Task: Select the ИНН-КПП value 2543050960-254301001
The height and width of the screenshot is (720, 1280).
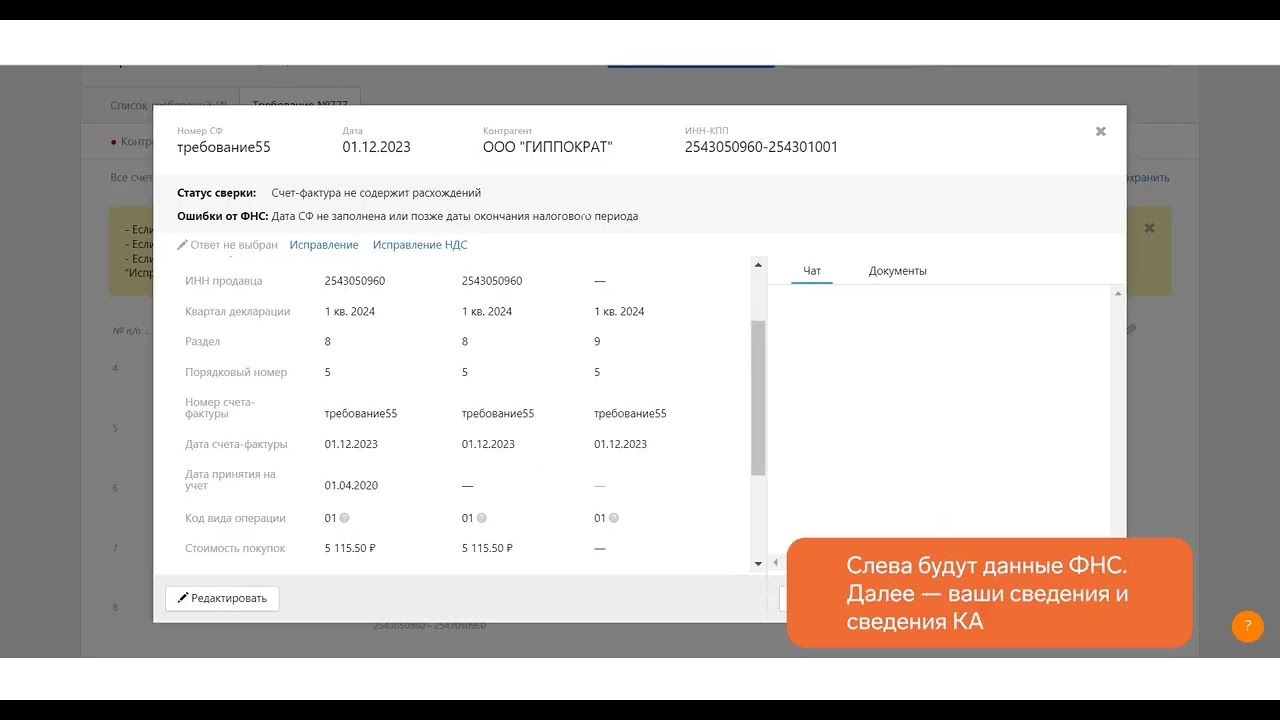Action: tap(761, 147)
